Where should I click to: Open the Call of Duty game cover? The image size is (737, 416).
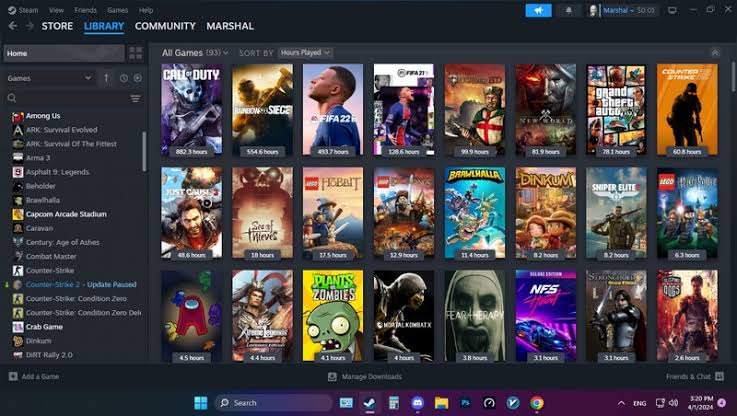[x=191, y=110]
